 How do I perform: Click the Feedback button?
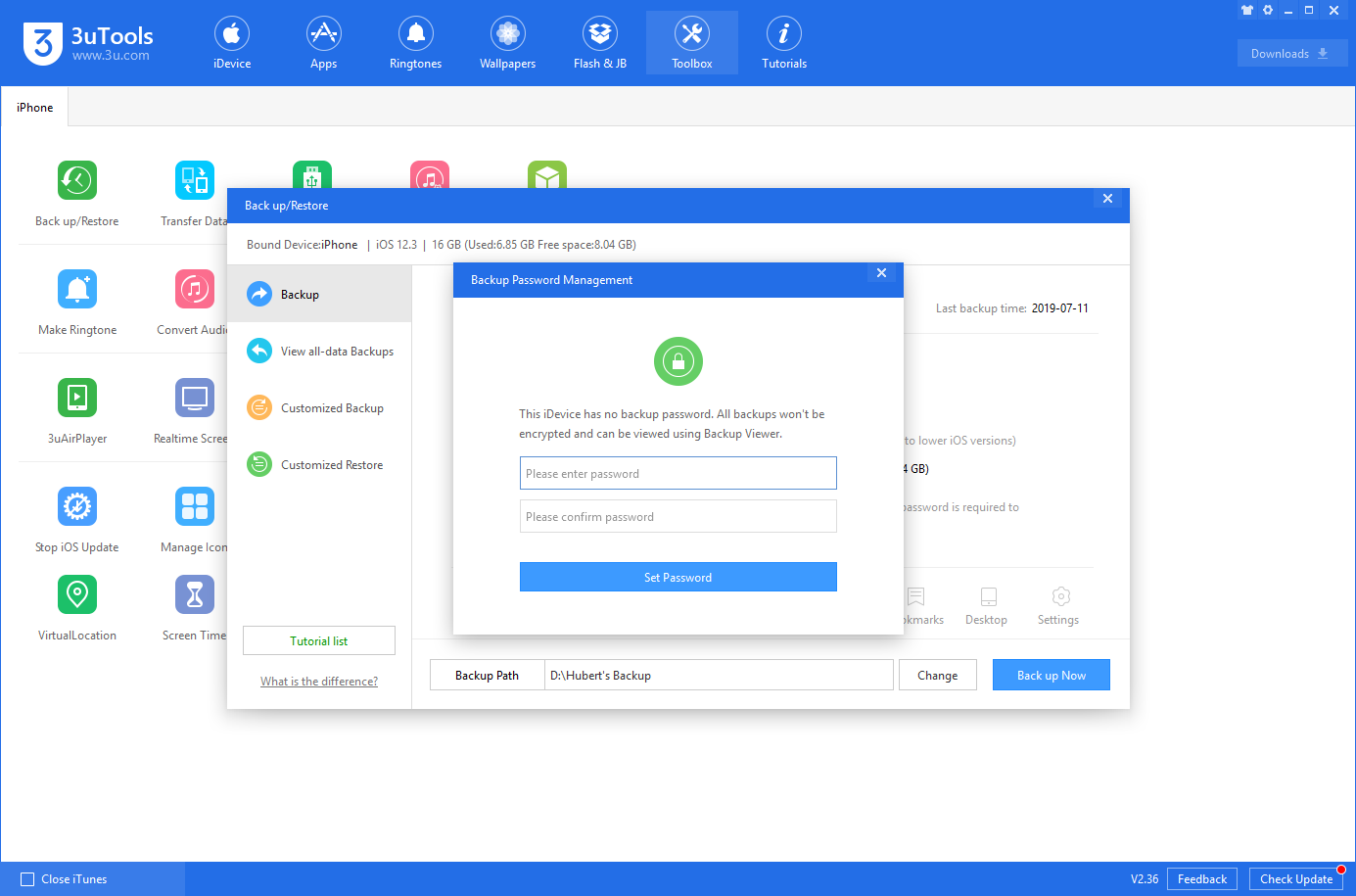[x=1202, y=879]
